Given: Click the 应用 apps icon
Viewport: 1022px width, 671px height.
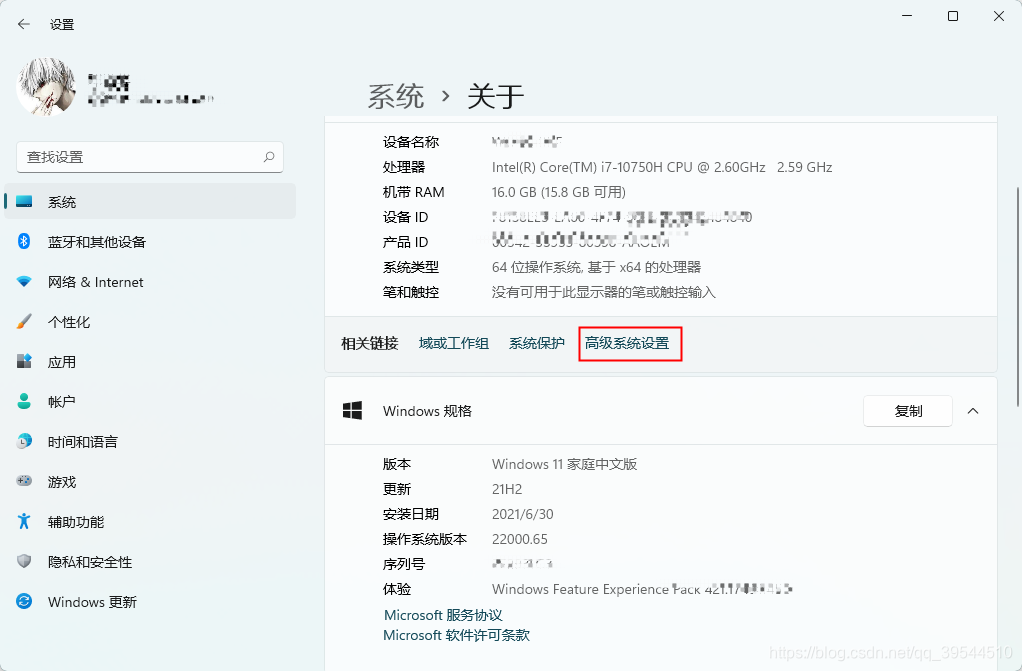Looking at the screenshot, I should pyautogui.click(x=24, y=361).
